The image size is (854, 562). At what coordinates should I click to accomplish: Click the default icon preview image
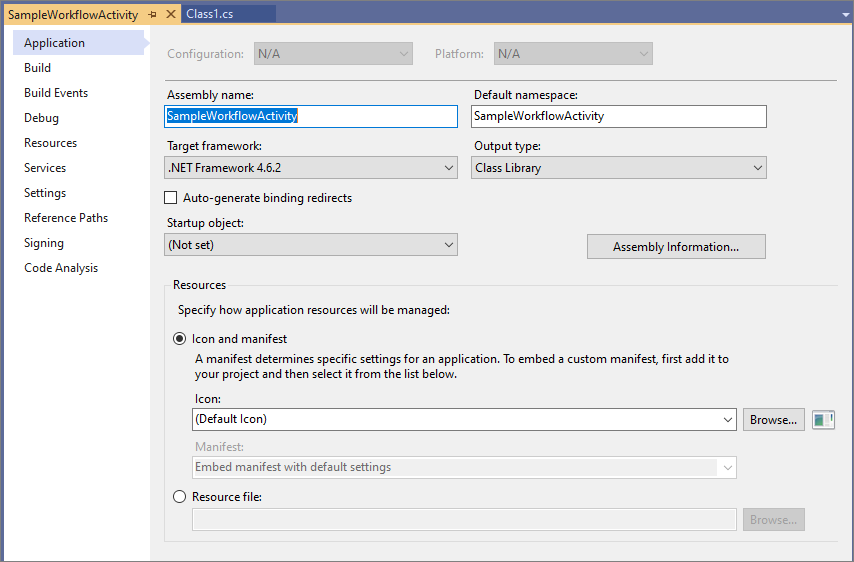pos(823,420)
